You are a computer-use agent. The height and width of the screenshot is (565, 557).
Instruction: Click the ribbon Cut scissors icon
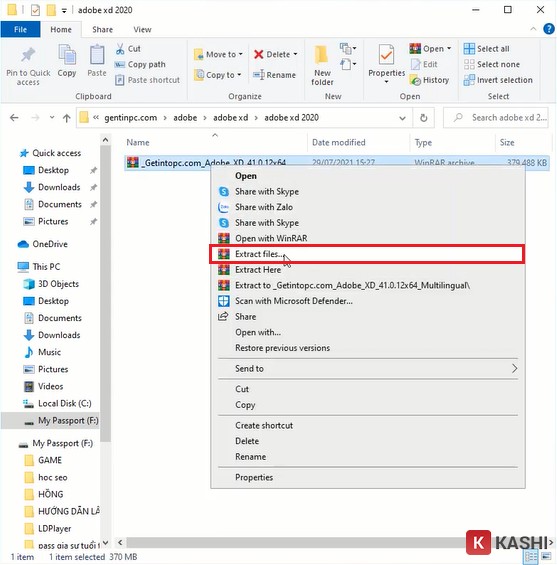120,49
